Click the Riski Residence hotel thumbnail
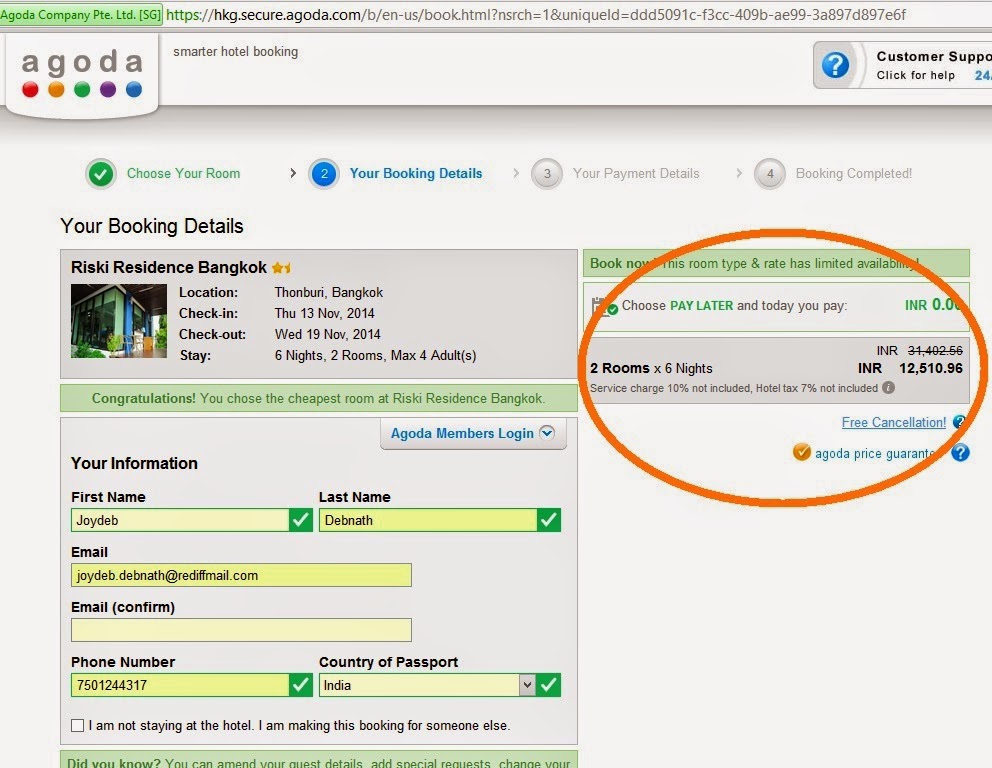Viewport: 992px width, 768px height. point(119,321)
